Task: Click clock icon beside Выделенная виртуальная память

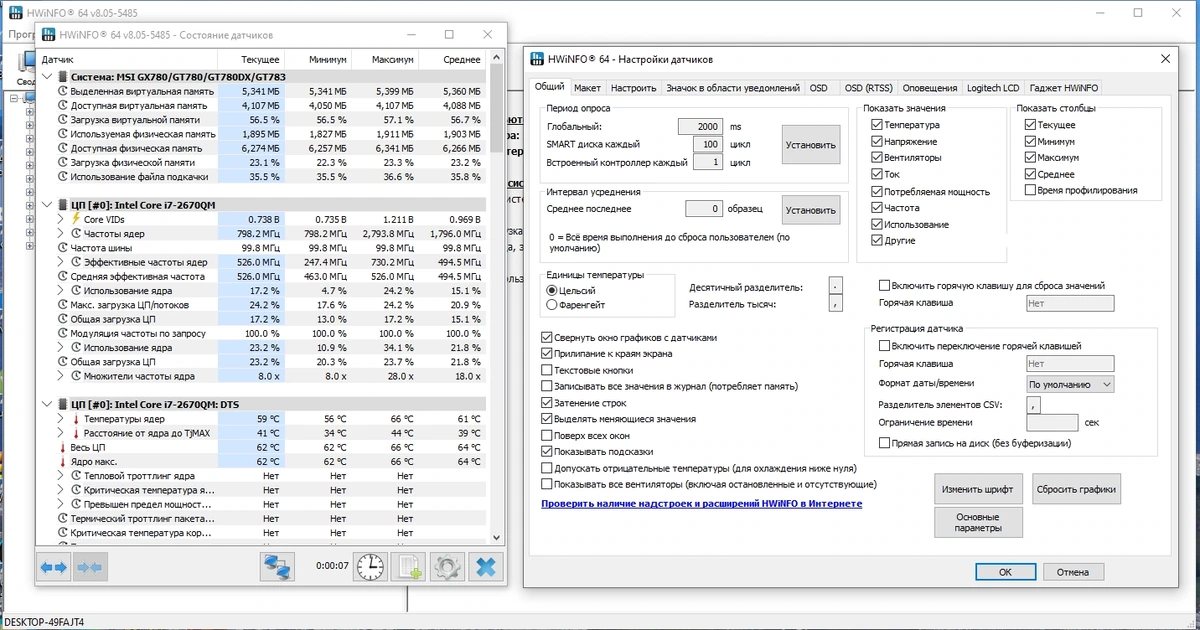Action: click(63, 91)
